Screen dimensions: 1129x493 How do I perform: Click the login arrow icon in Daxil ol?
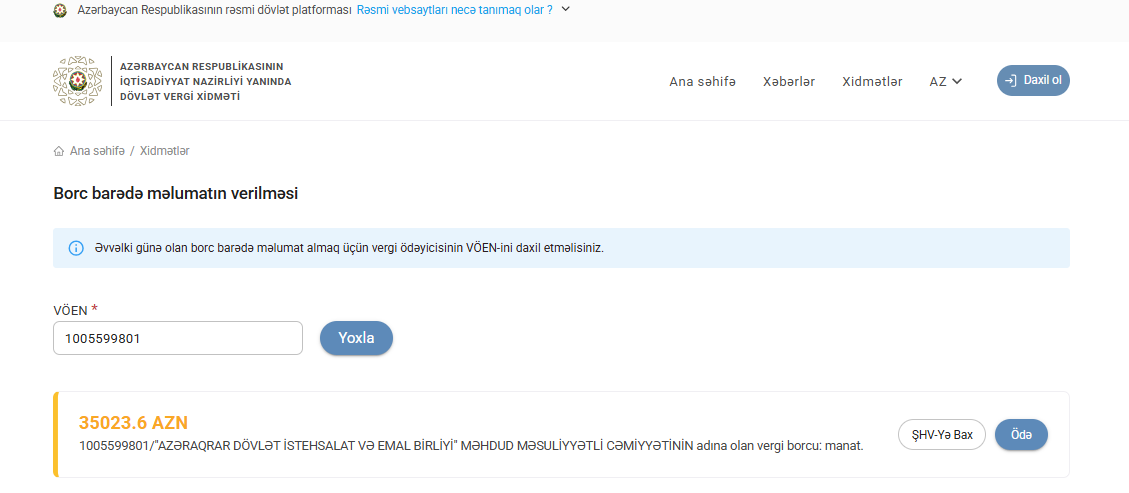click(x=1010, y=81)
